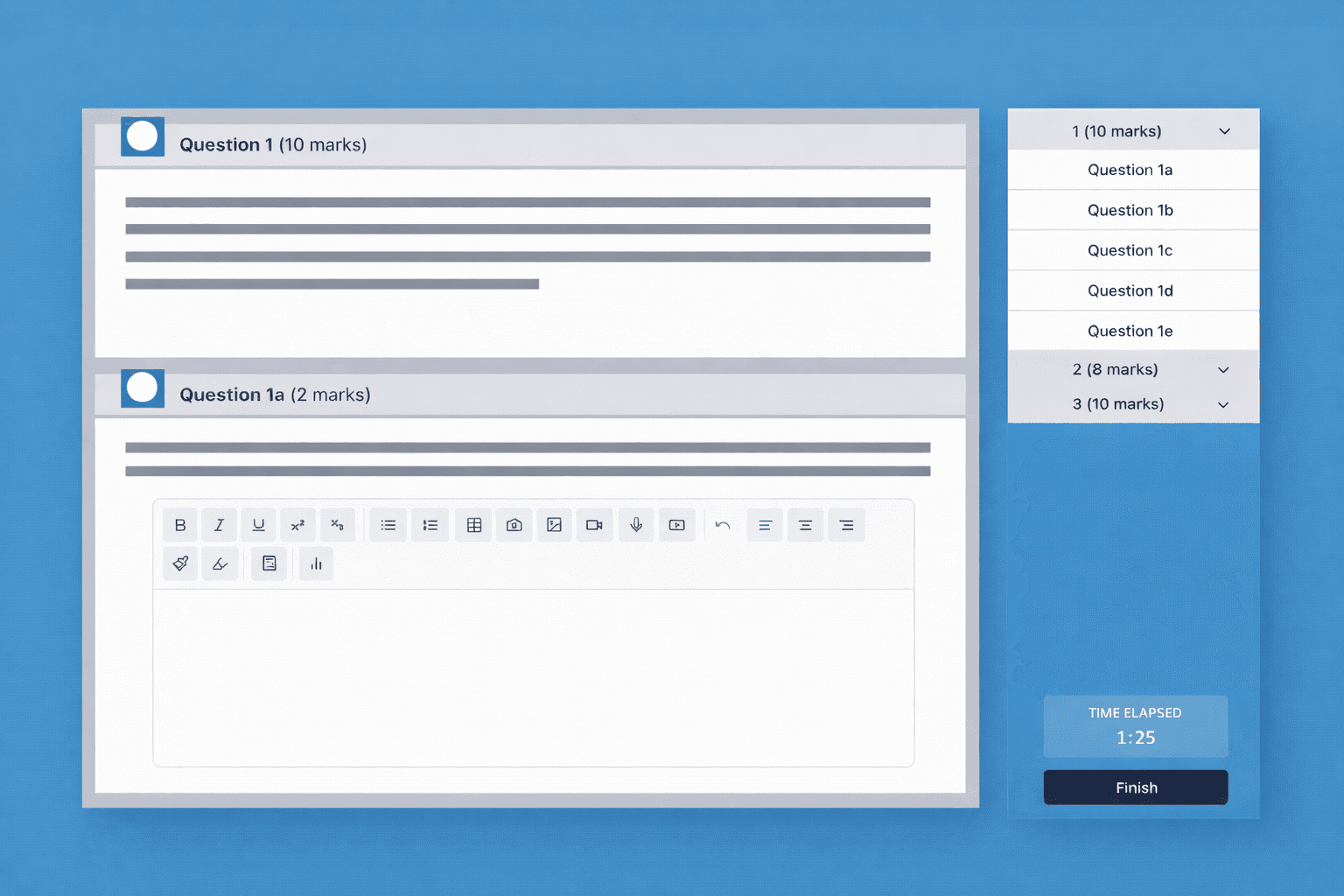Navigate to Question 1e
This screenshot has width=1344, height=896.
point(1130,331)
